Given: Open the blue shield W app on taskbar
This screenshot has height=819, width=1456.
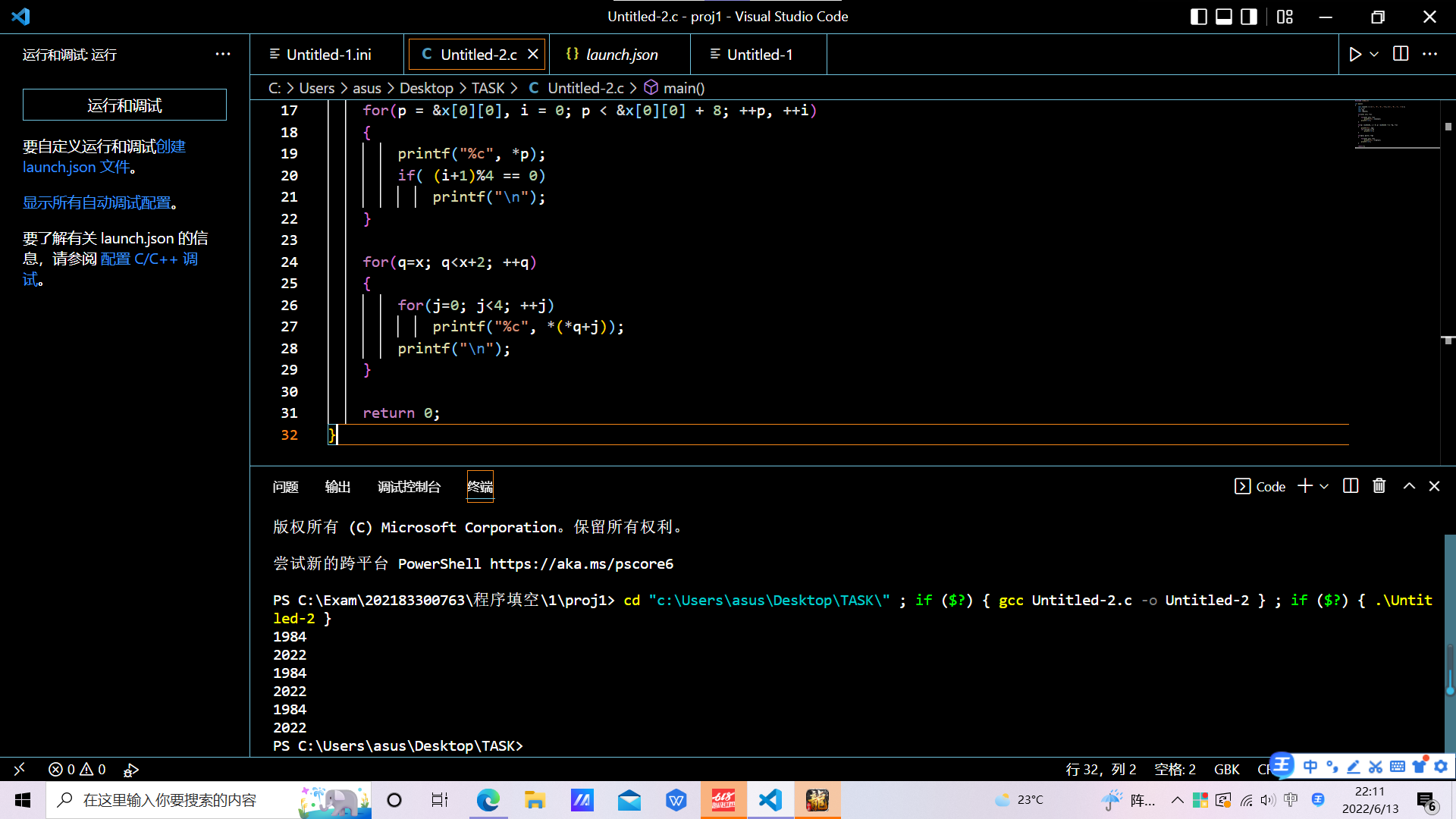Looking at the screenshot, I should (x=676, y=800).
